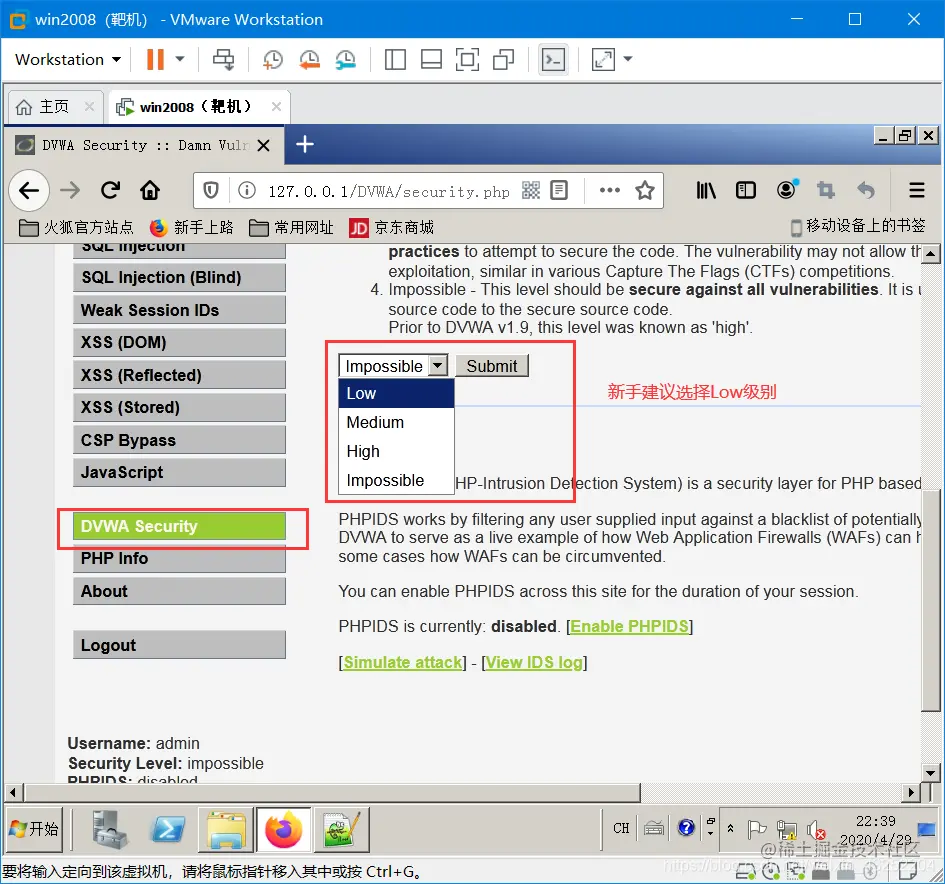Open the 火狐官方站点 bookmarks folder
Viewport: 945px width, 884px height.
click(76, 227)
